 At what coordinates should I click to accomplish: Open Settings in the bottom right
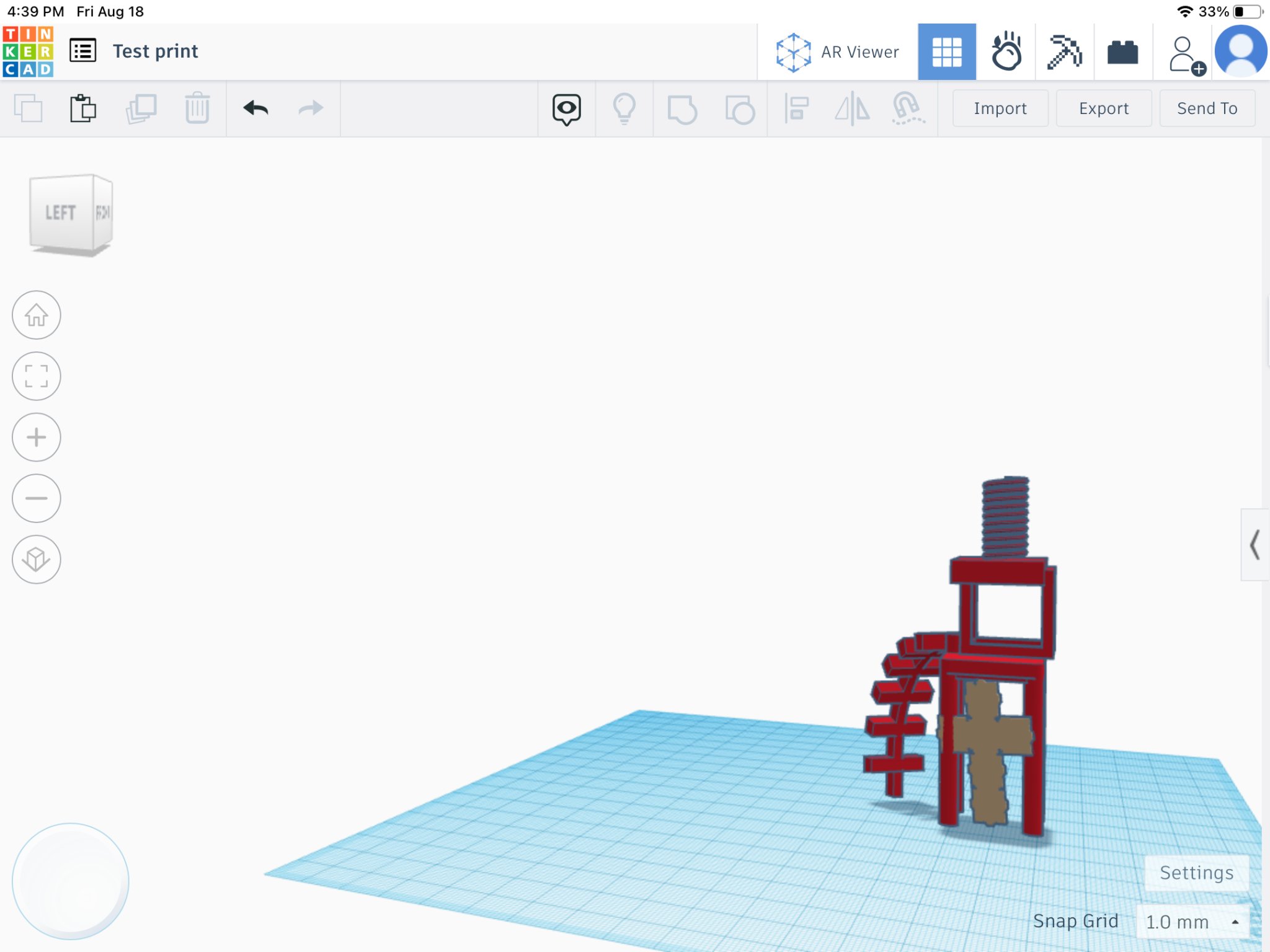[x=1196, y=873]
